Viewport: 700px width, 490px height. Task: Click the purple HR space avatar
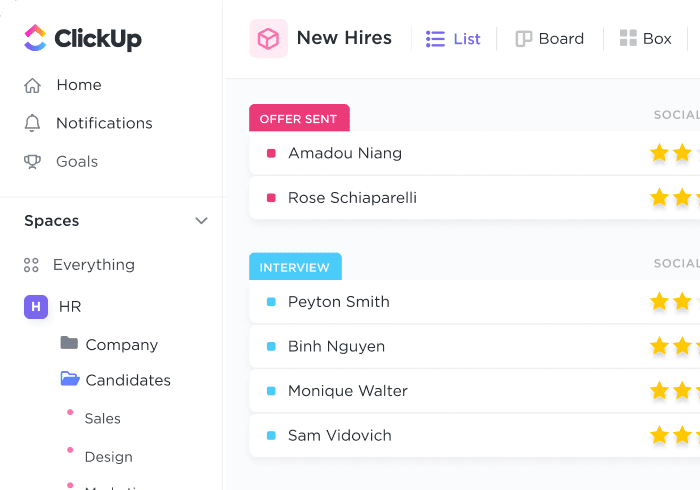tap(36, 307)
